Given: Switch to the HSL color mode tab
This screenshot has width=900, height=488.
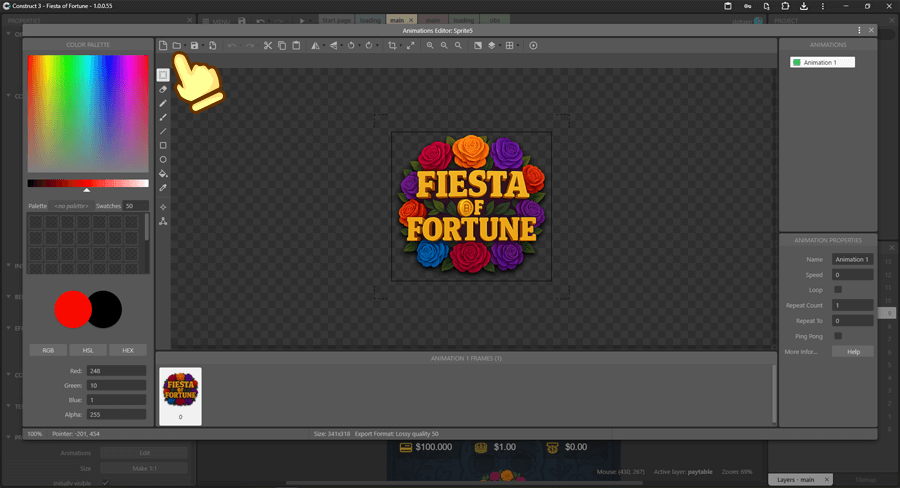Looking at the screenshot, I should point(88,350).
